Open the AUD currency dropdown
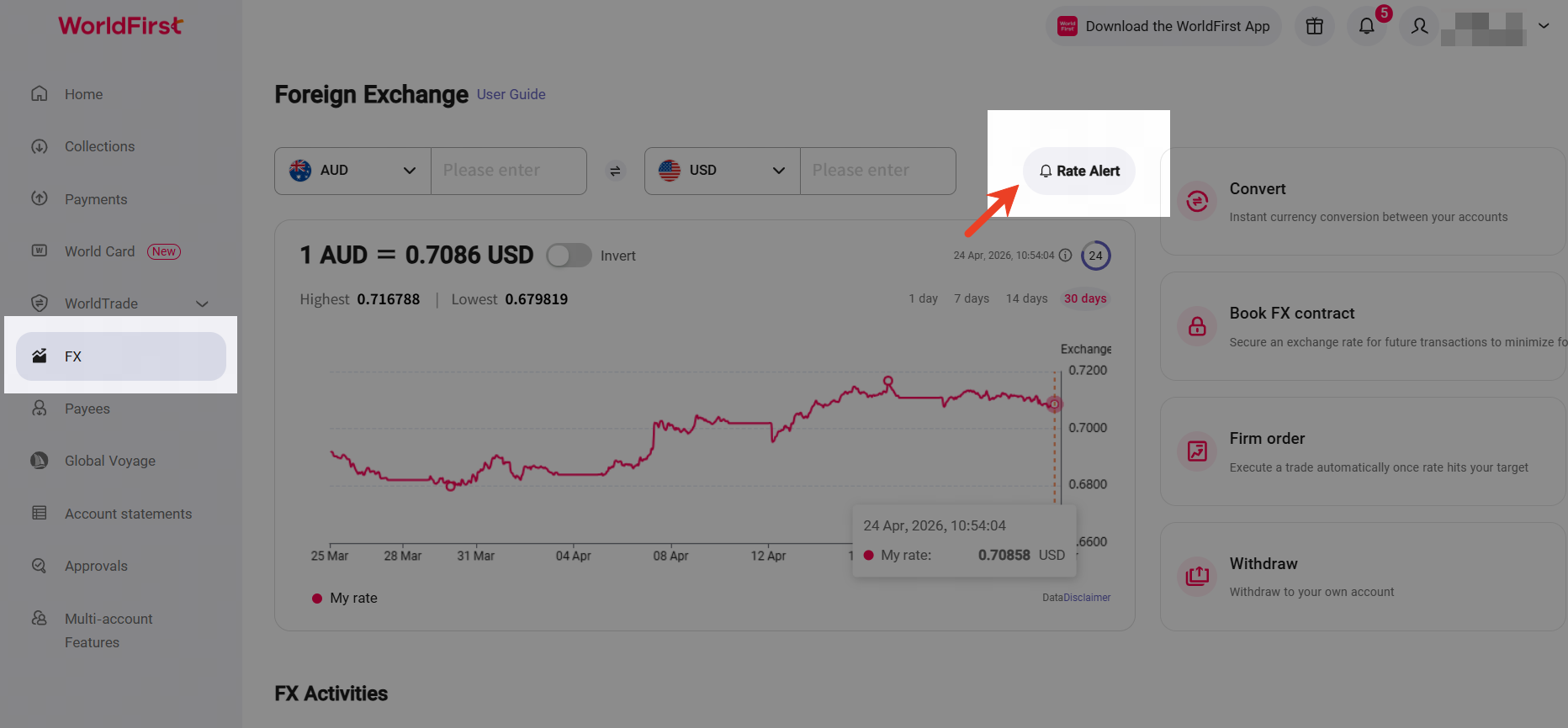1568x728 pixels. (x=353, y=171)
